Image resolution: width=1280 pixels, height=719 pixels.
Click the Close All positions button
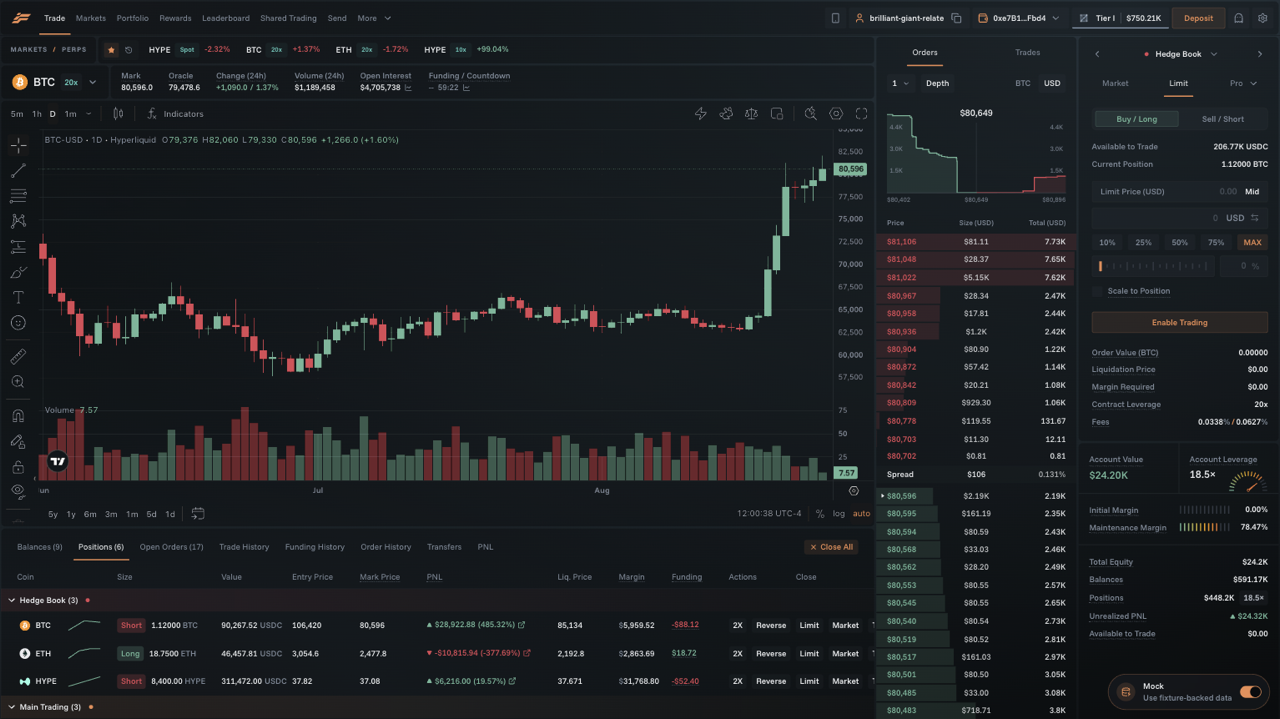(831, 547)
